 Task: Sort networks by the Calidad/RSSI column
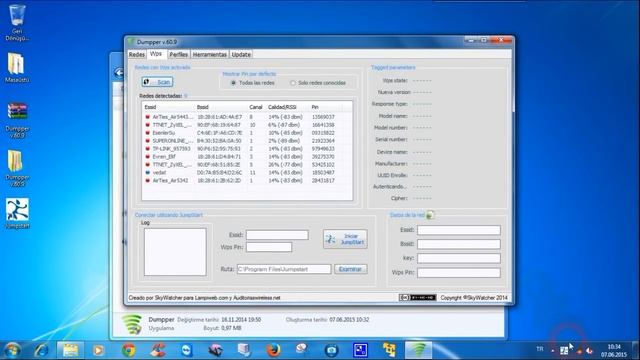tap(288, 107)
